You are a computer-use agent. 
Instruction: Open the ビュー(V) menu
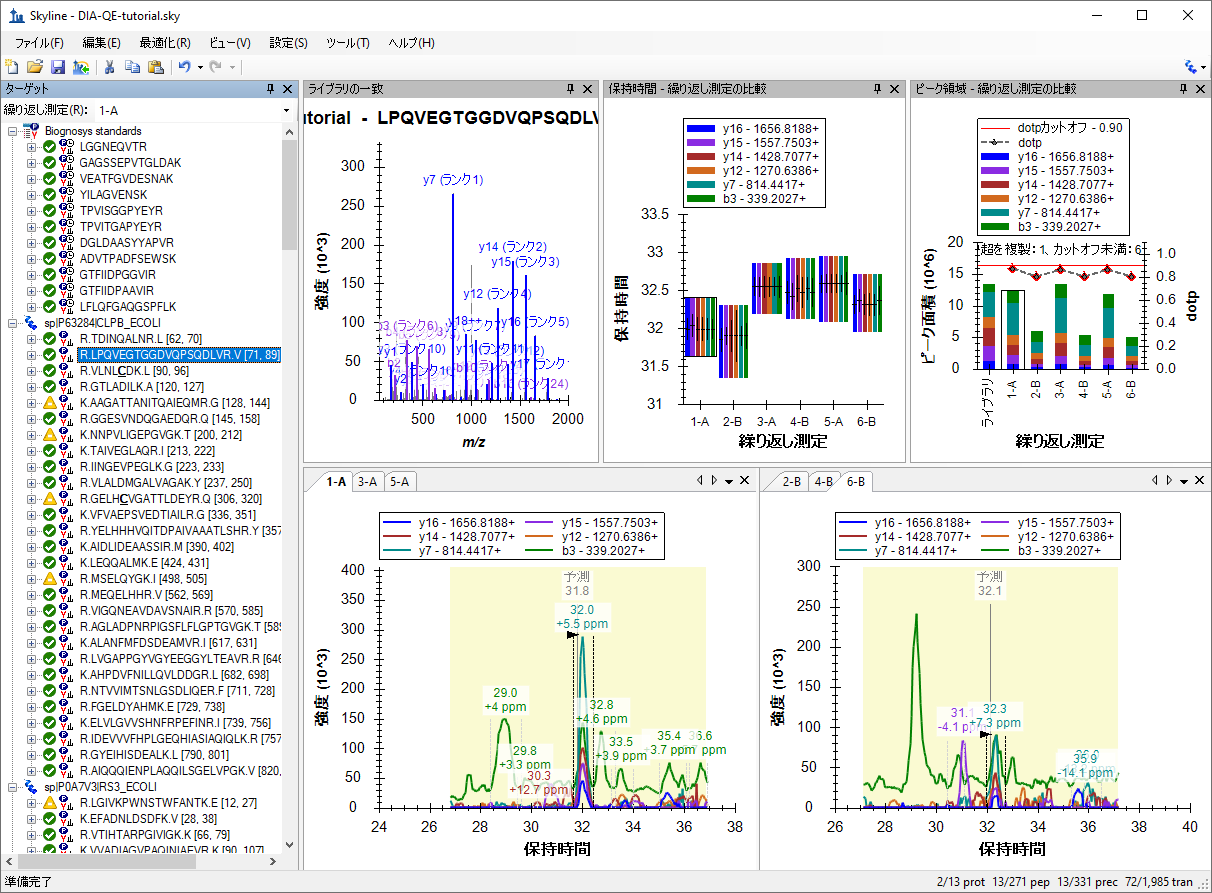click(230, 43)
